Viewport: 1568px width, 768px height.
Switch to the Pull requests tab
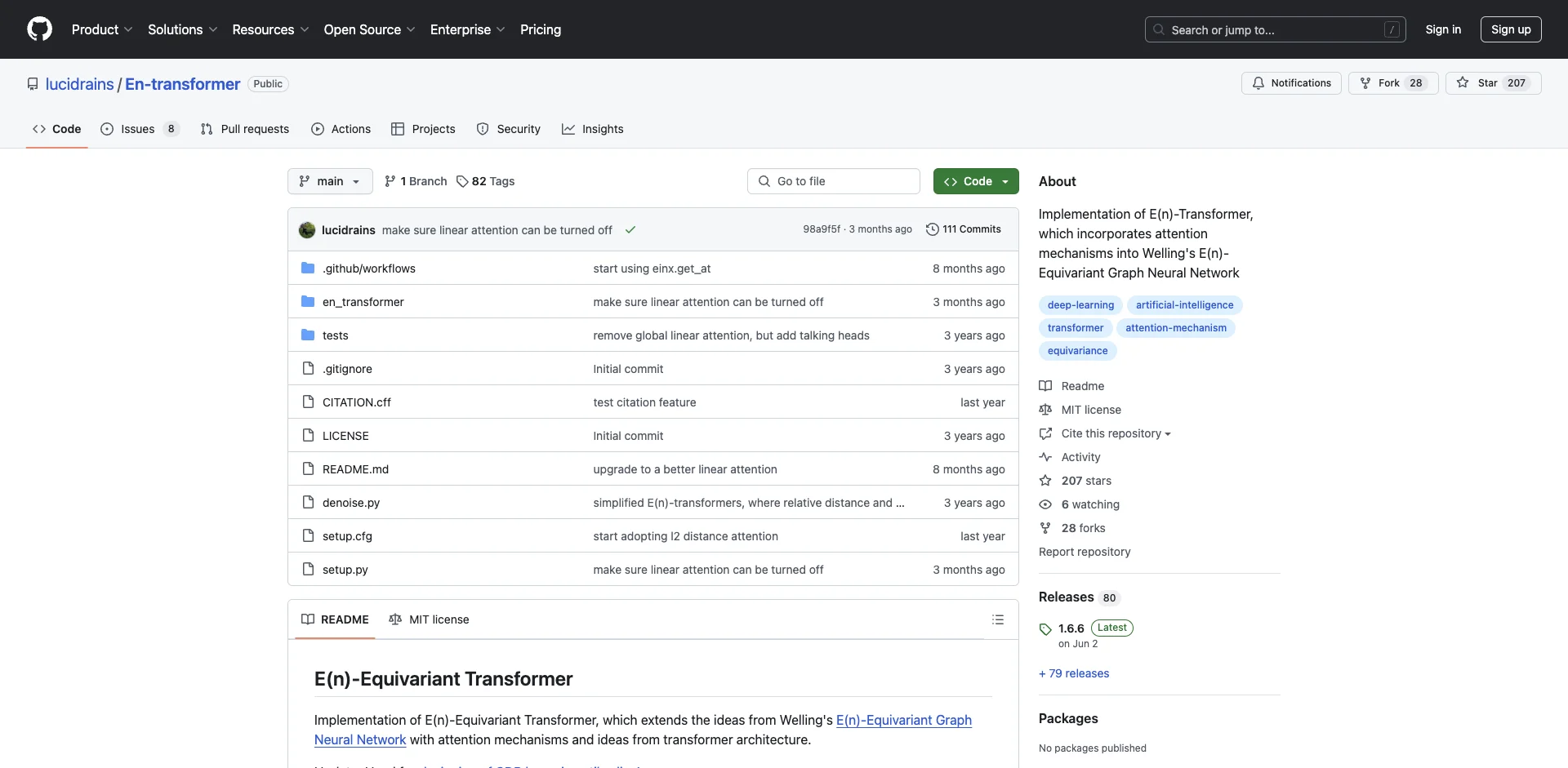pyautogui.click(x=245, y=129)
